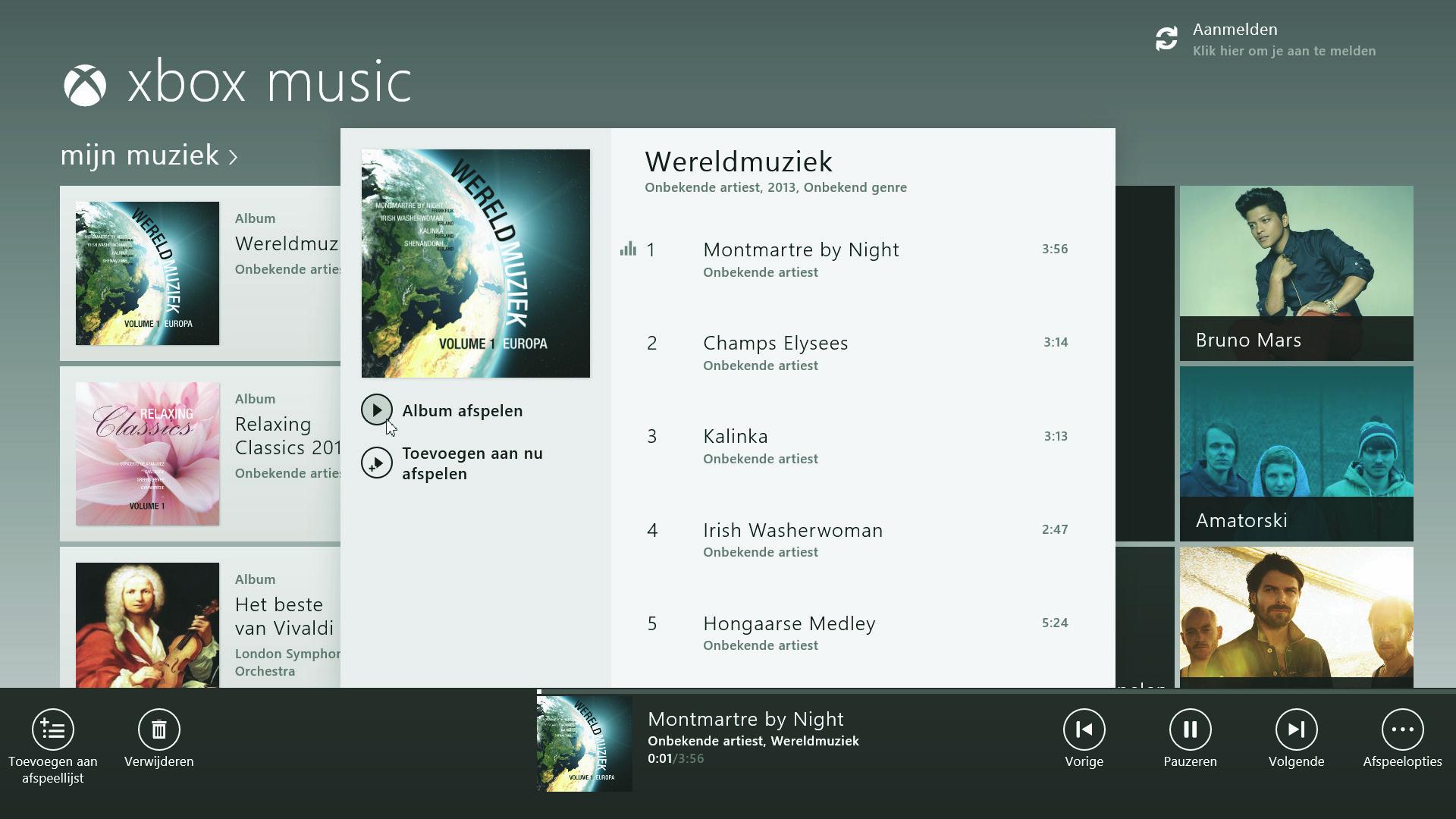Viewport: 1456px width, 819px height.
Task: Click the 3:13 duration of Kalinka
Action: click(x=1056, y=436)
